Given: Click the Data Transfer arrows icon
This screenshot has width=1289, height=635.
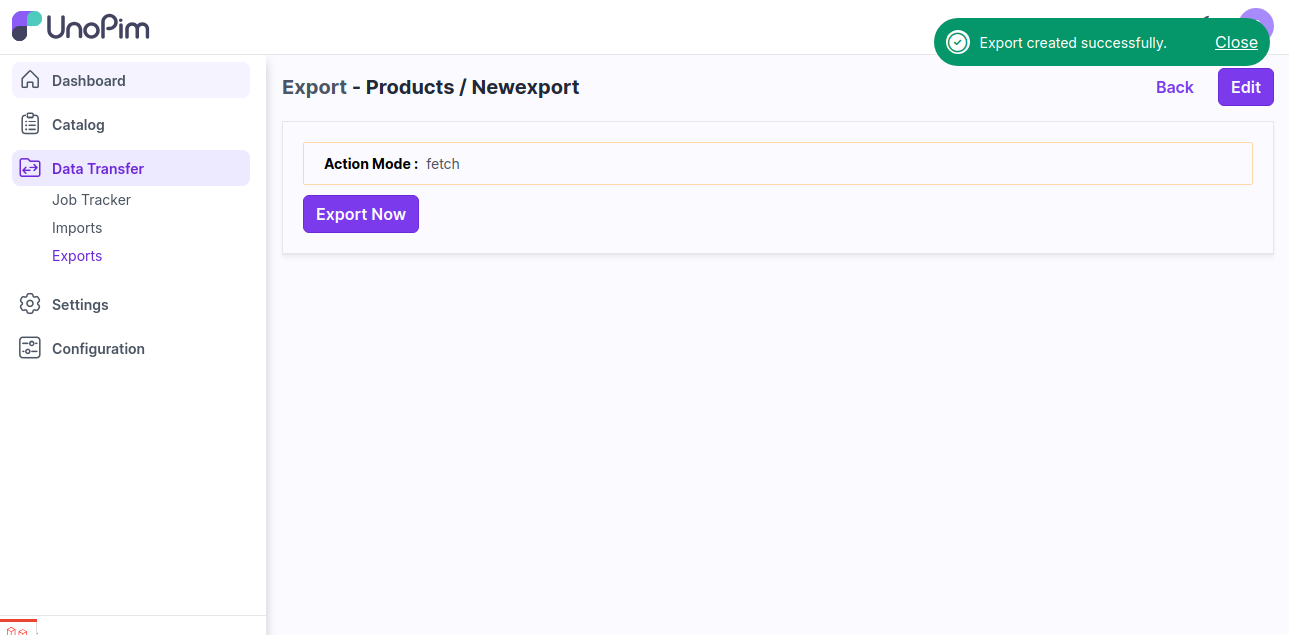Looking at the screenshot, I should point(30,168).
